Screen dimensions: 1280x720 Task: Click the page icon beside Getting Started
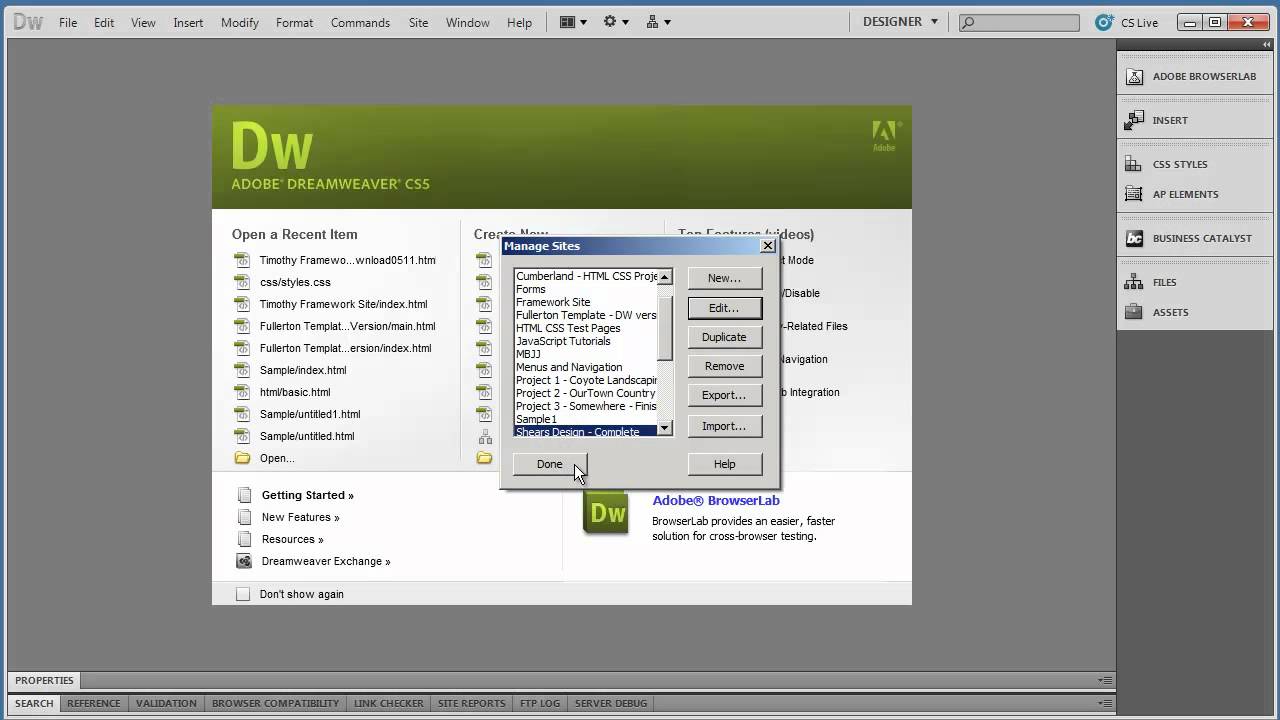click(x=243, y=495)
